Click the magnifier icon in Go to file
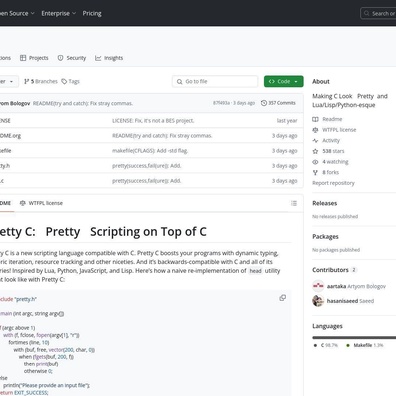Screen dimensions: 396x396 [x=180, y=81]
